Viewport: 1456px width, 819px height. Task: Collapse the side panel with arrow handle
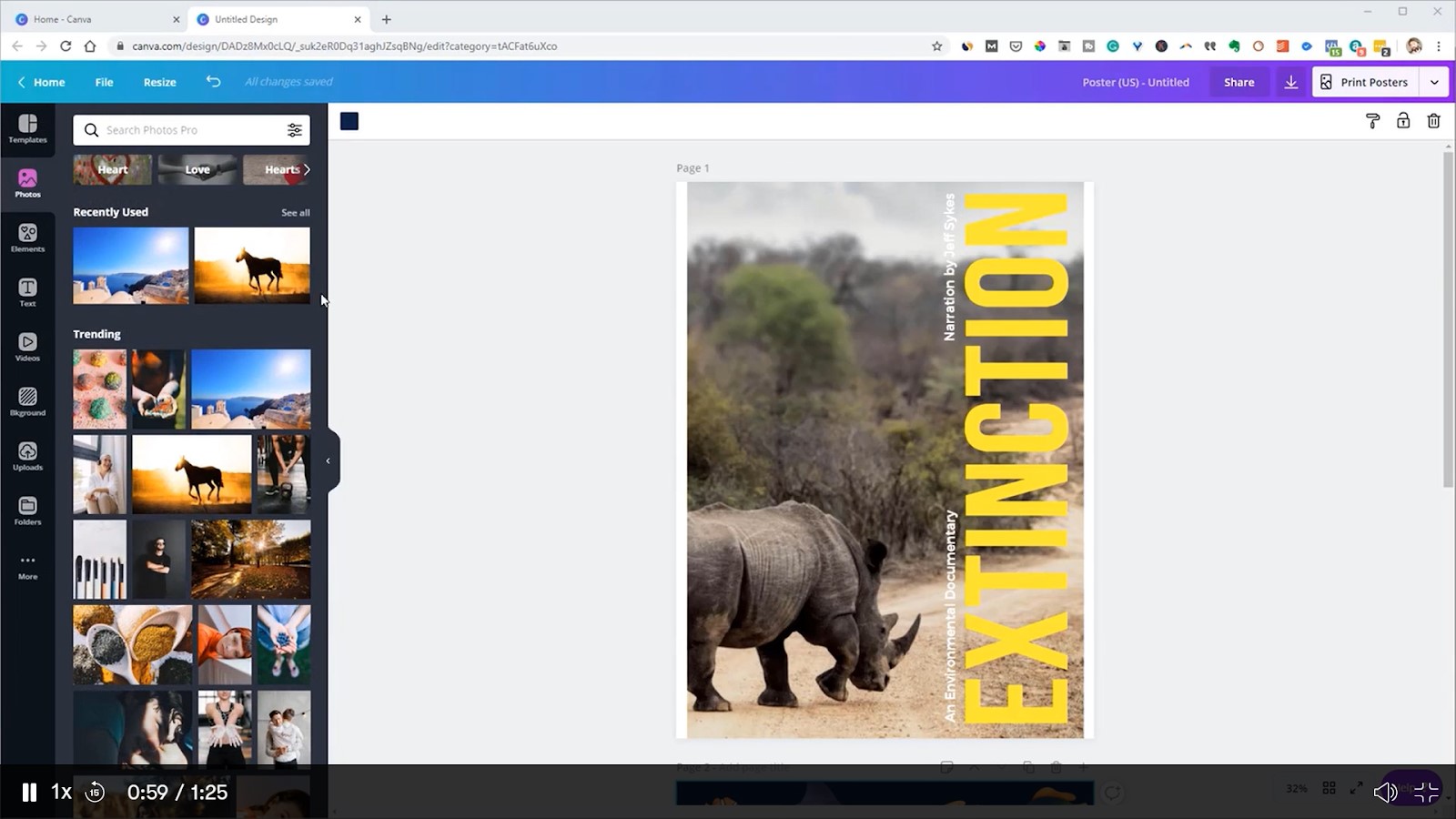(329, 460)
